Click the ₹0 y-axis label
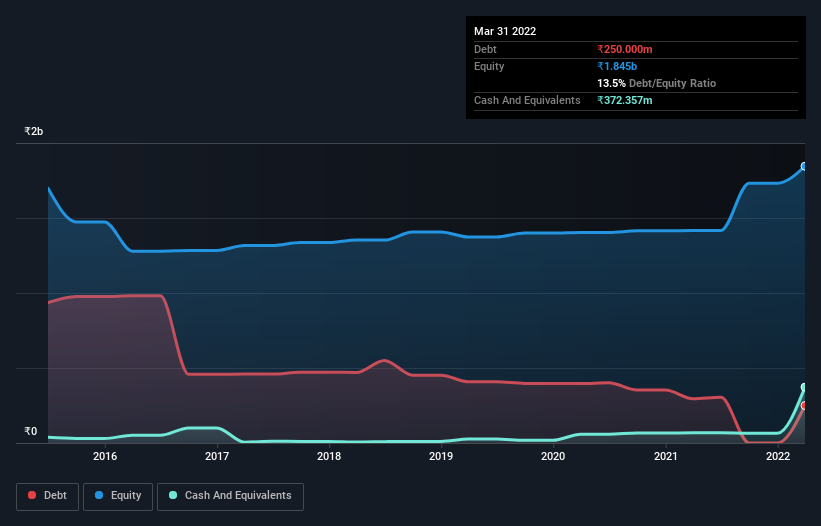This screenshot has height=526, width=821. point(31,431)
